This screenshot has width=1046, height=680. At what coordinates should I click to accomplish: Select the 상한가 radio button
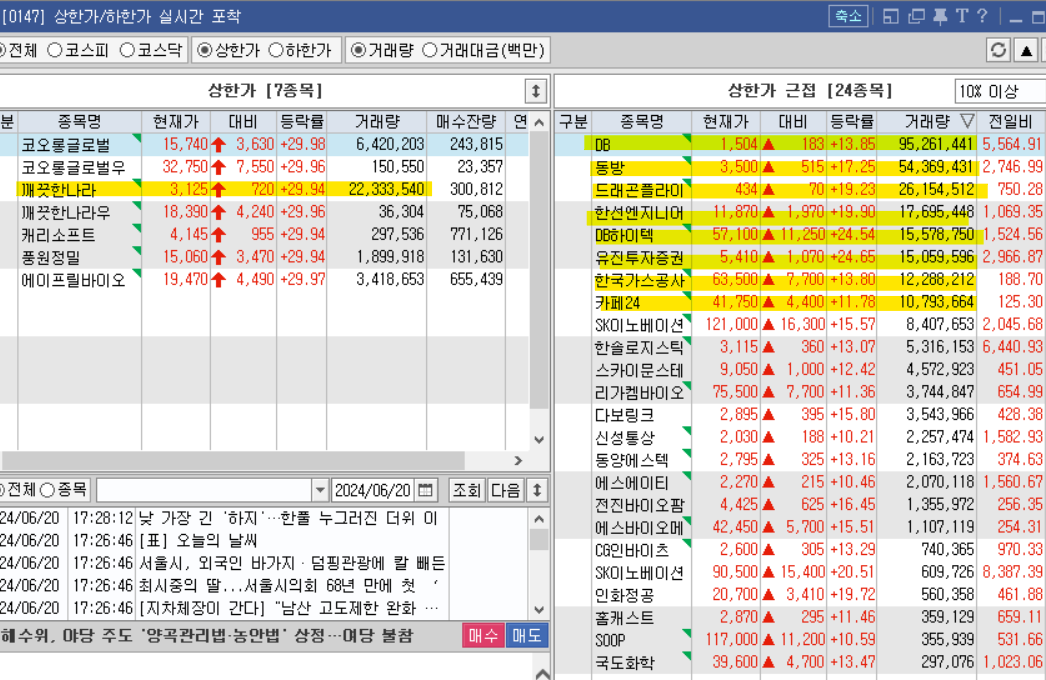pyautogui.click(x=229, y=50)
